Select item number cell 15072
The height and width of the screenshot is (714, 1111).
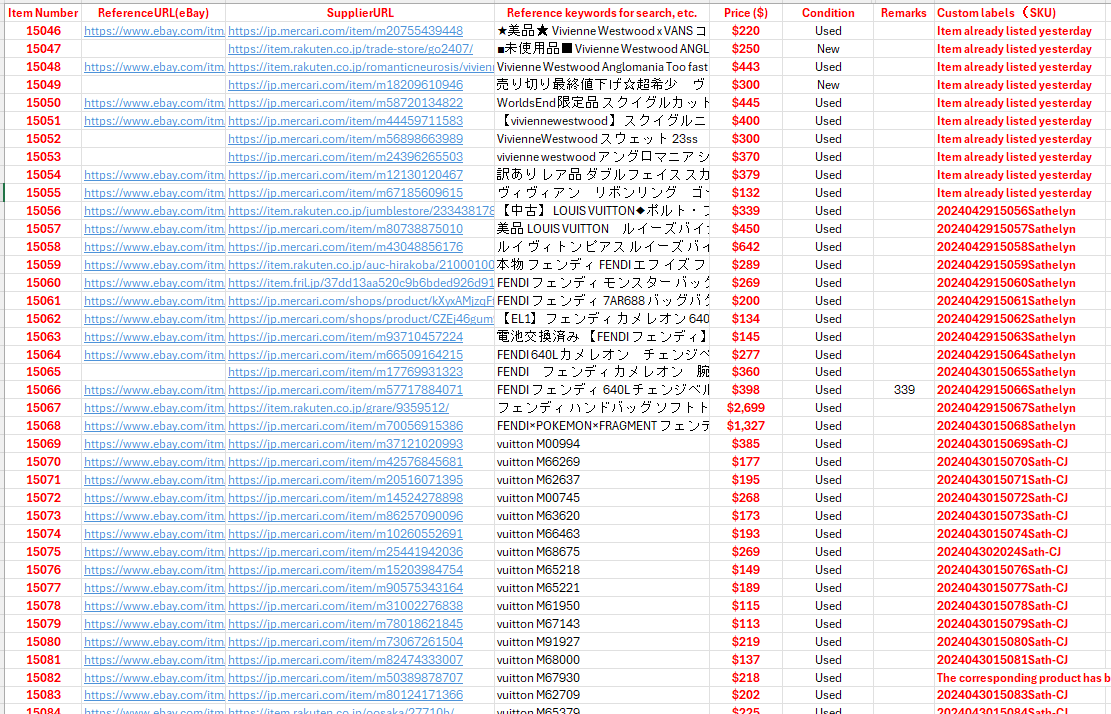43,498
